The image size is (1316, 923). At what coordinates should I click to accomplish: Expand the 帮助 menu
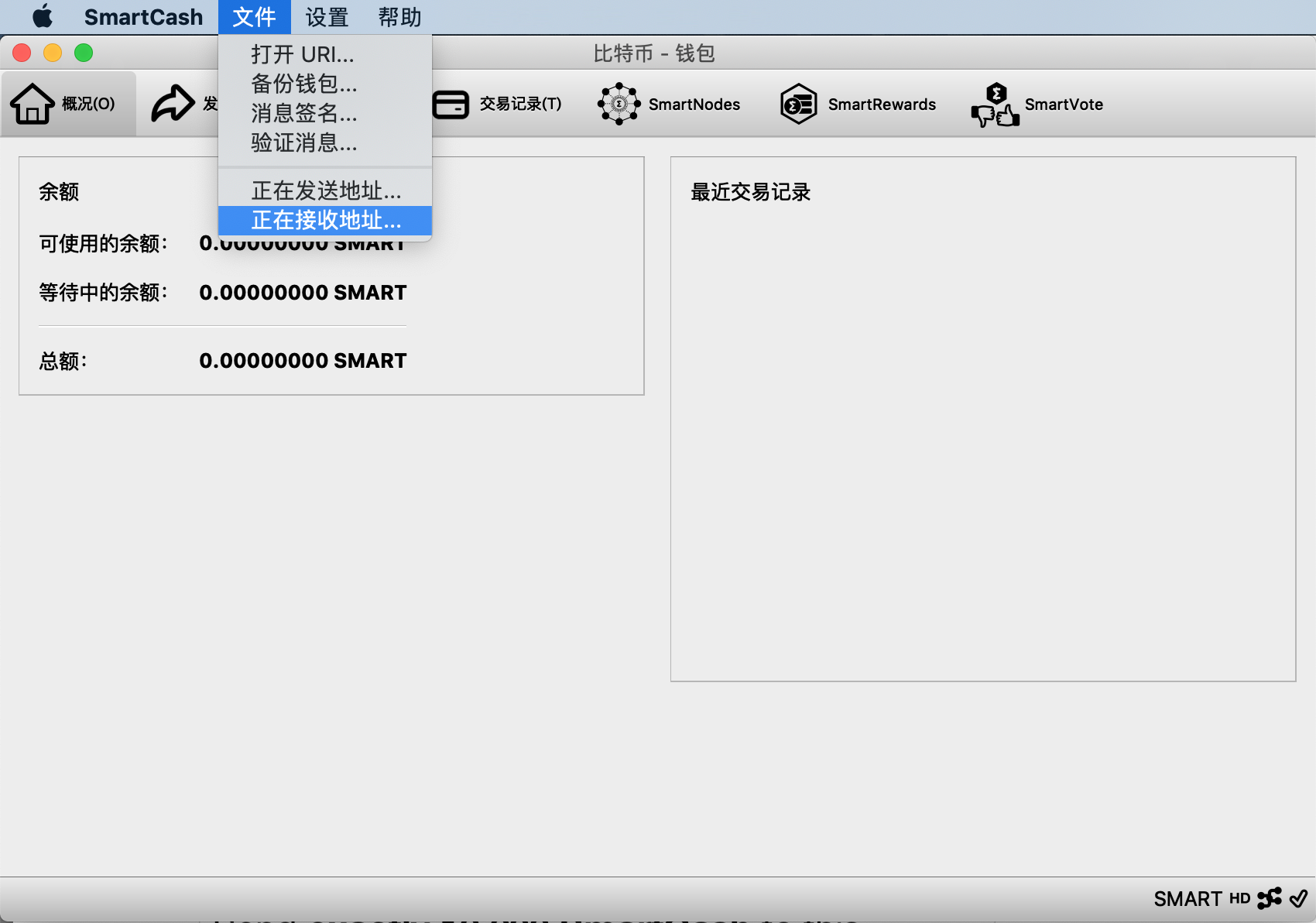point(399,17)
